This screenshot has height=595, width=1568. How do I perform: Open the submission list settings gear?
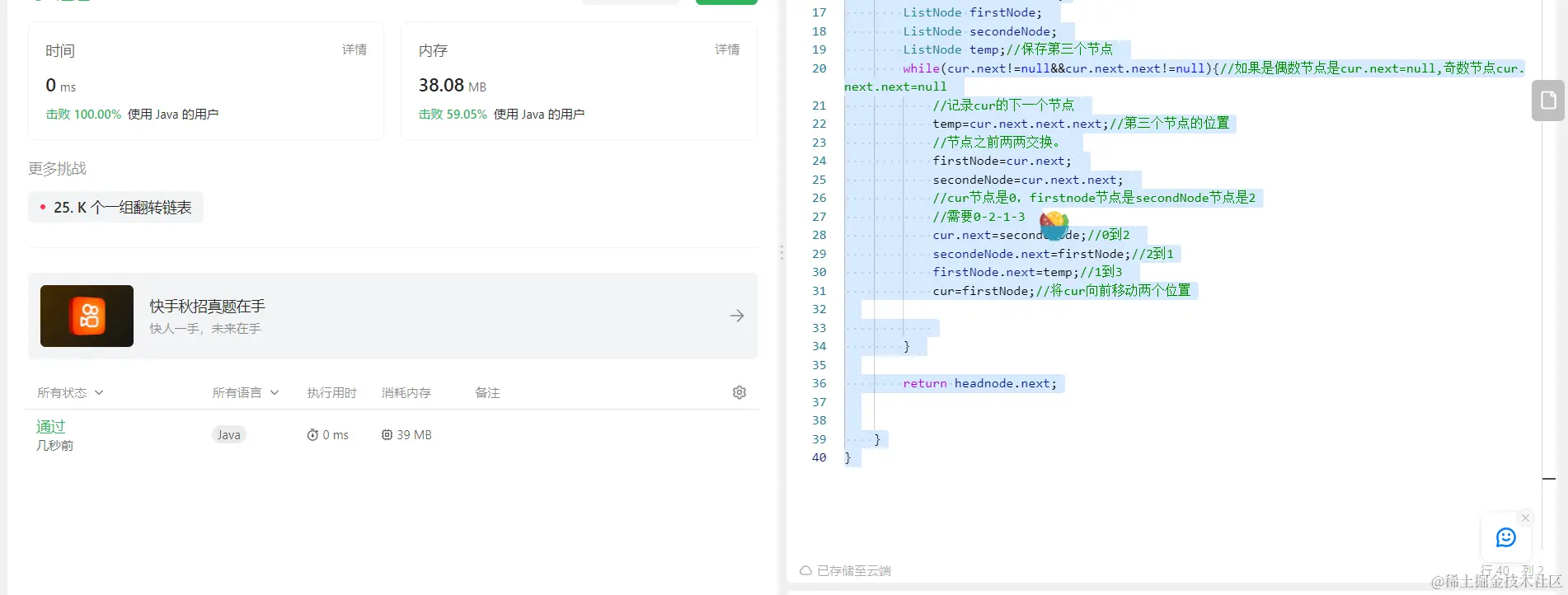[x=739, y=392]
